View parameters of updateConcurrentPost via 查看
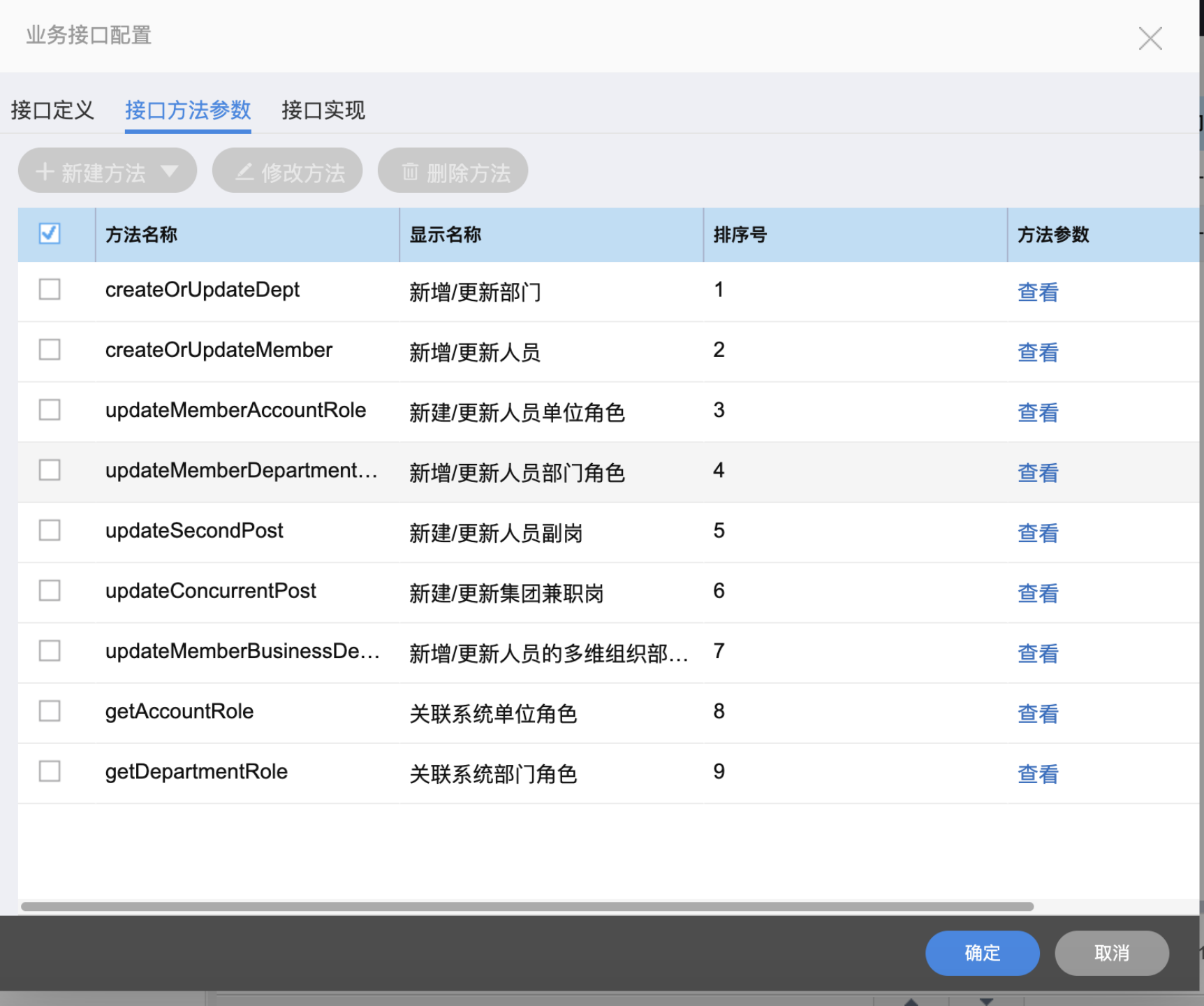Image resolution: width=1204 pixels, height=1006 pixels. 1037,593
